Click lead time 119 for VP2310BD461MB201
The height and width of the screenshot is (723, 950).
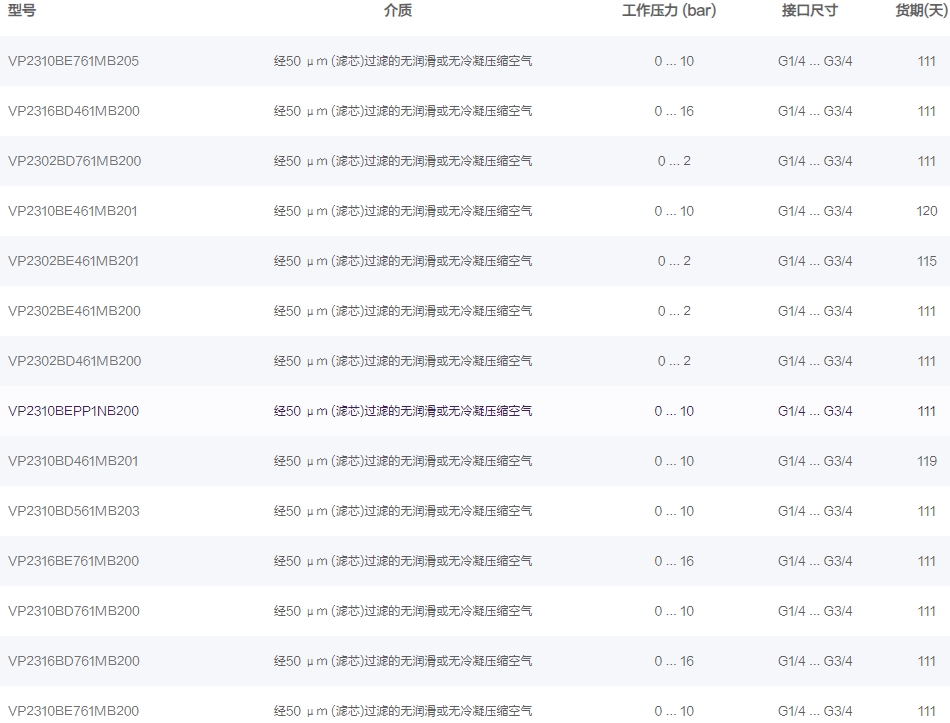point(926,461)
